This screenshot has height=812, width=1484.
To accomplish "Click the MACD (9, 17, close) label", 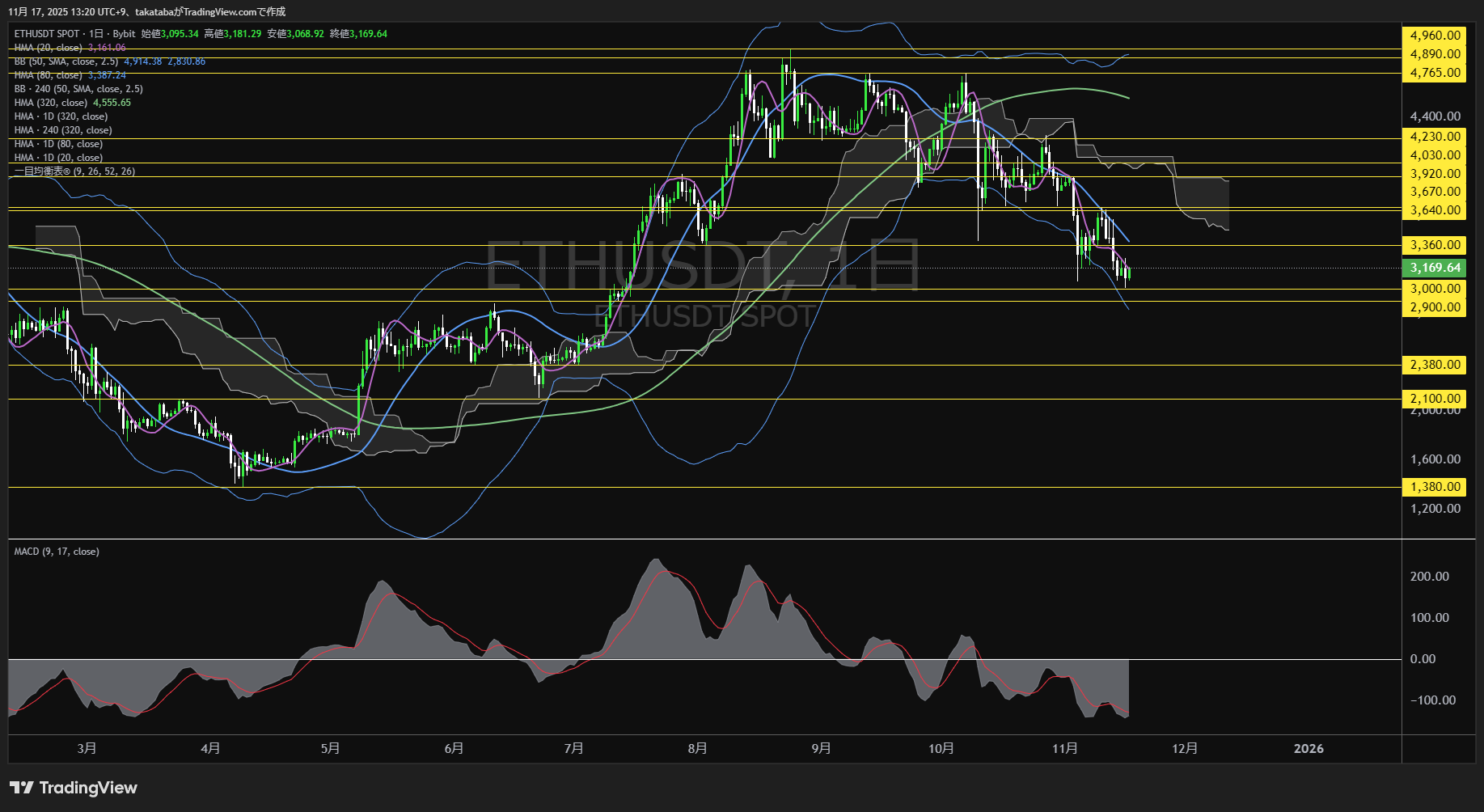I will pyautogui.click(x=57, y=552).
